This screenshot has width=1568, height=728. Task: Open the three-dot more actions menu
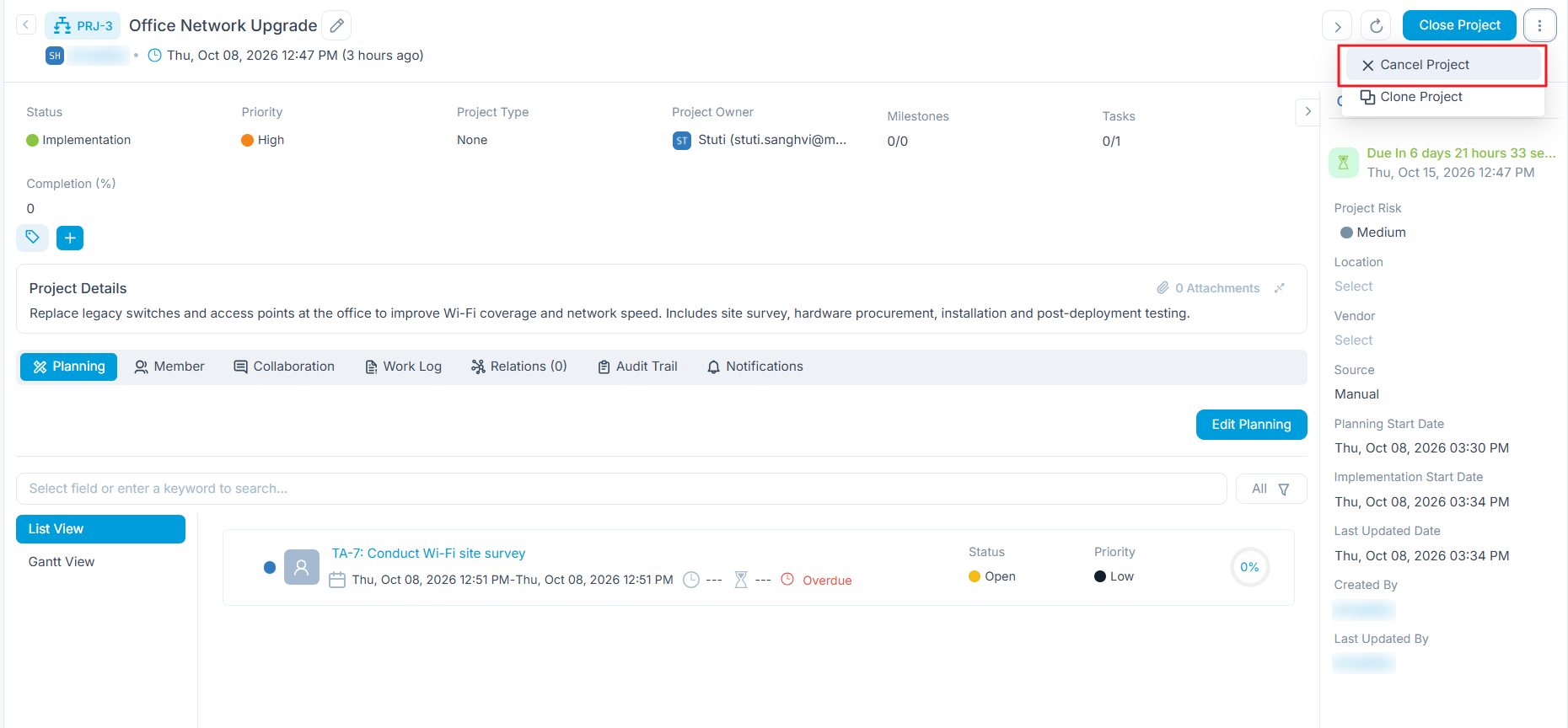click(x=1539, y=25)
